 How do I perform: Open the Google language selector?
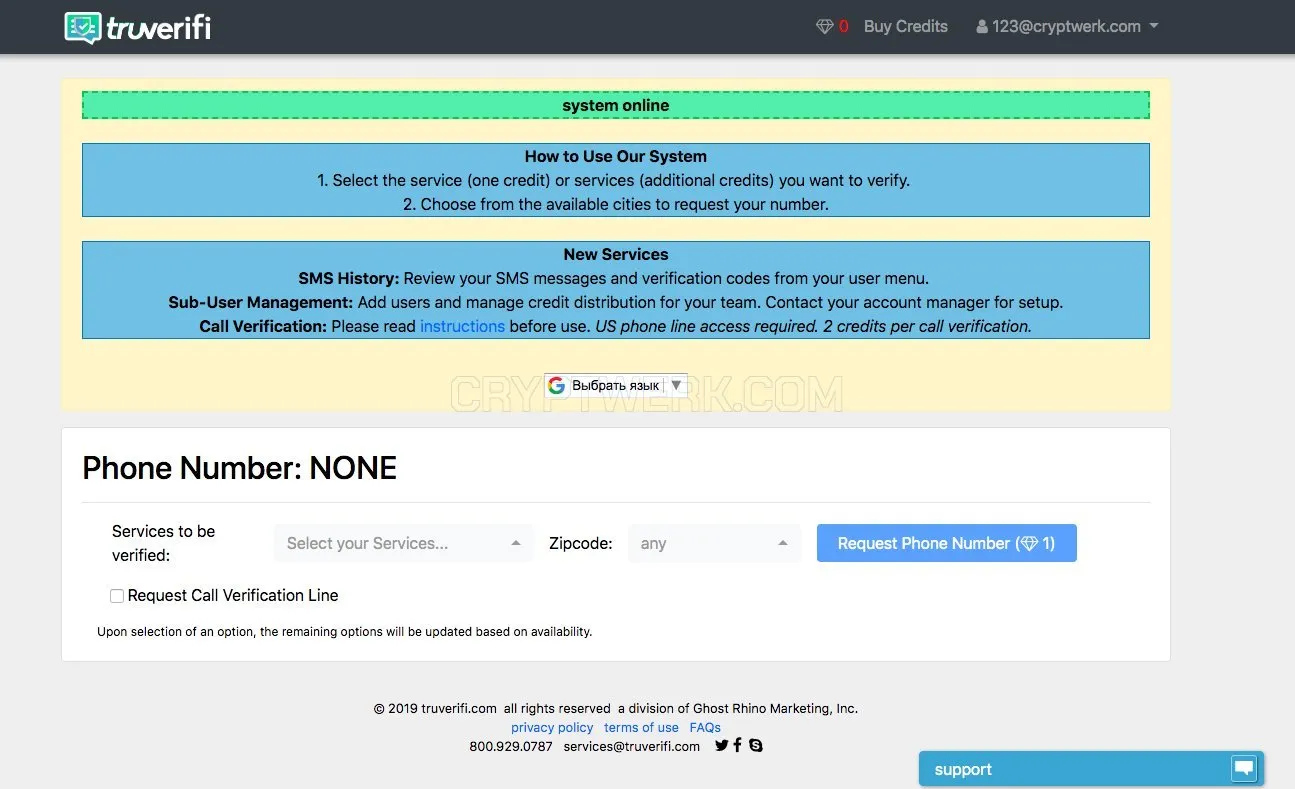(x=615, y=385)
